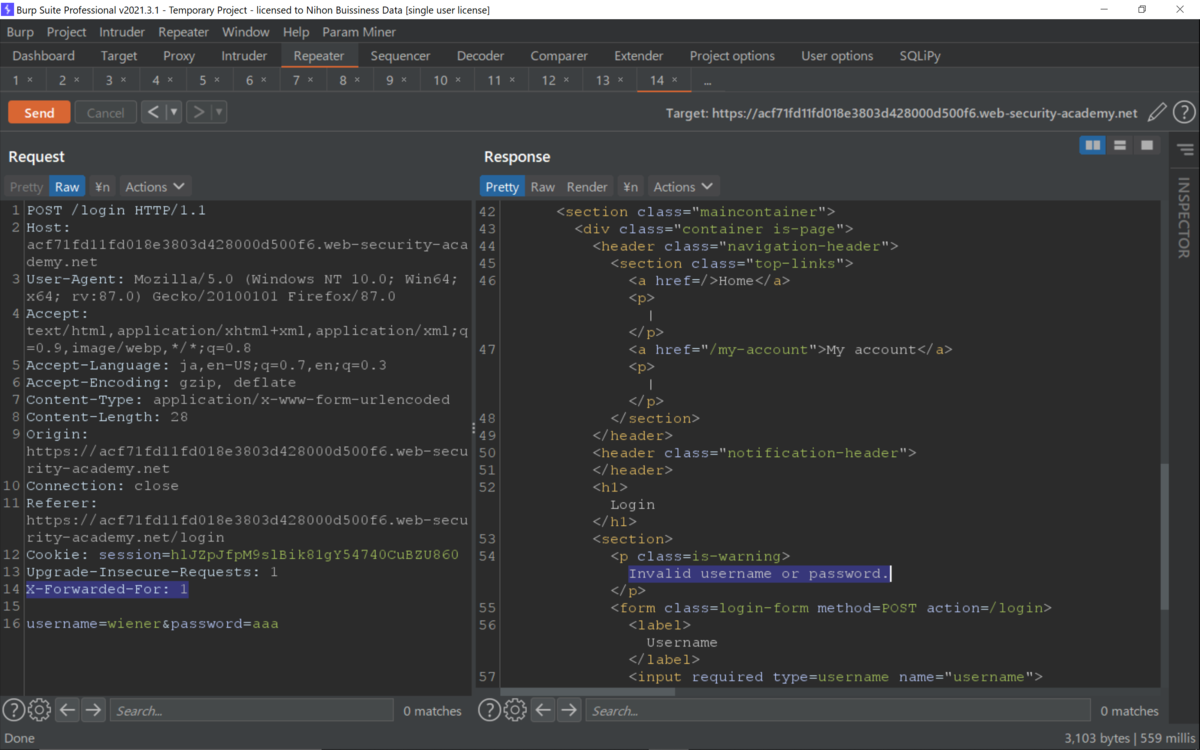Open the Response search help icon
The height and width of the screenshot is (750, 1200).
(x=489, y=710)
